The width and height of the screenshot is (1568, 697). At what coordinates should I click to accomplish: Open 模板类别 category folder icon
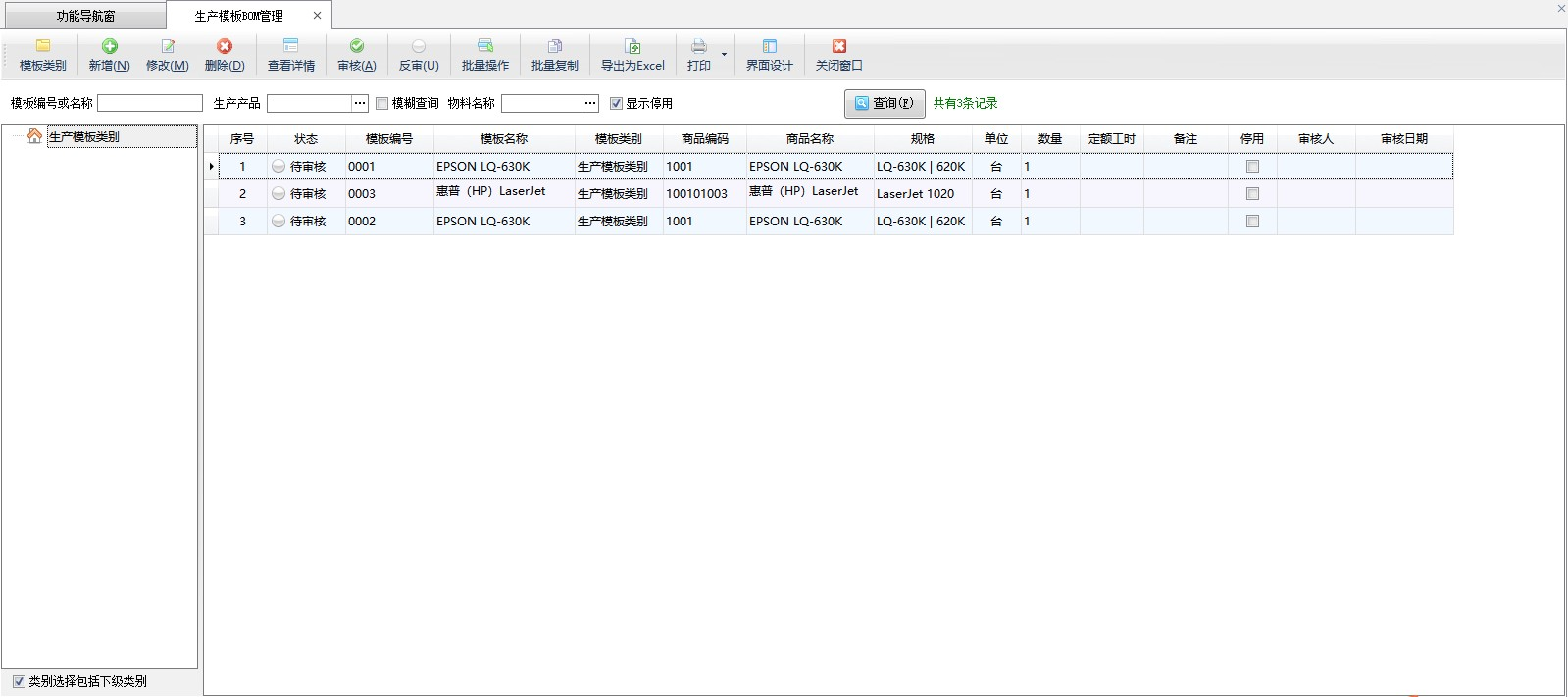[x=43, y=46]
